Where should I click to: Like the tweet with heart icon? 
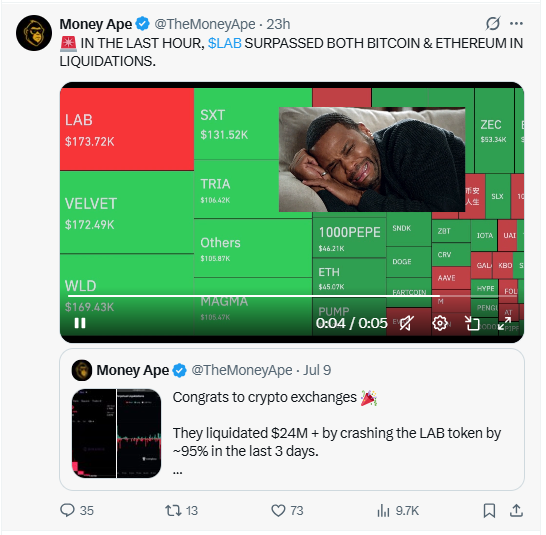[278, 510]
